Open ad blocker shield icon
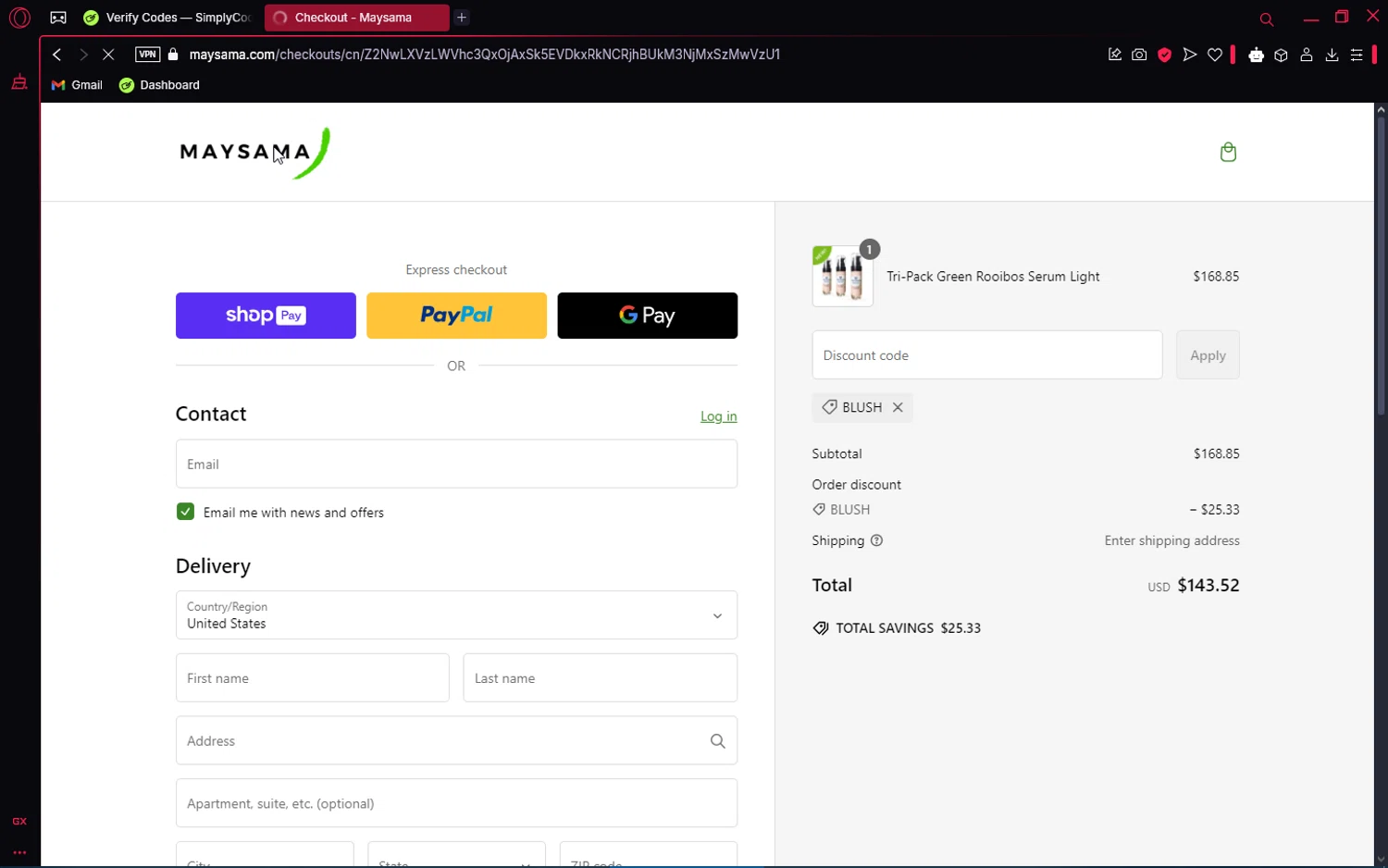Screen dimensions: 1388x868 (x=1165, y=55)
